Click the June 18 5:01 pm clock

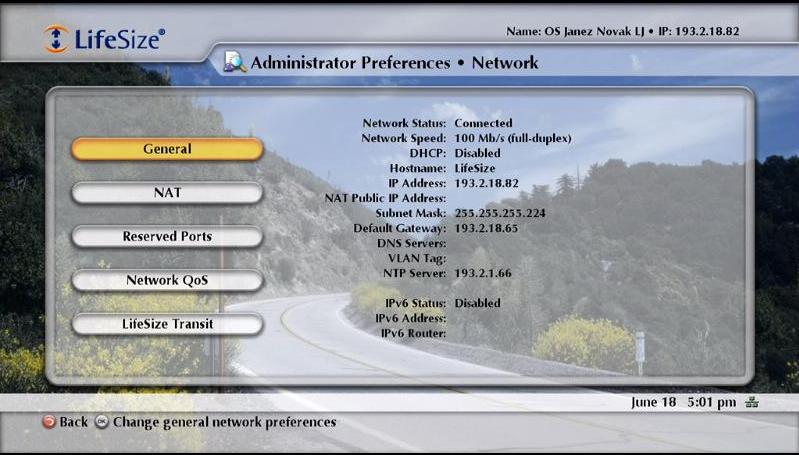683,403
